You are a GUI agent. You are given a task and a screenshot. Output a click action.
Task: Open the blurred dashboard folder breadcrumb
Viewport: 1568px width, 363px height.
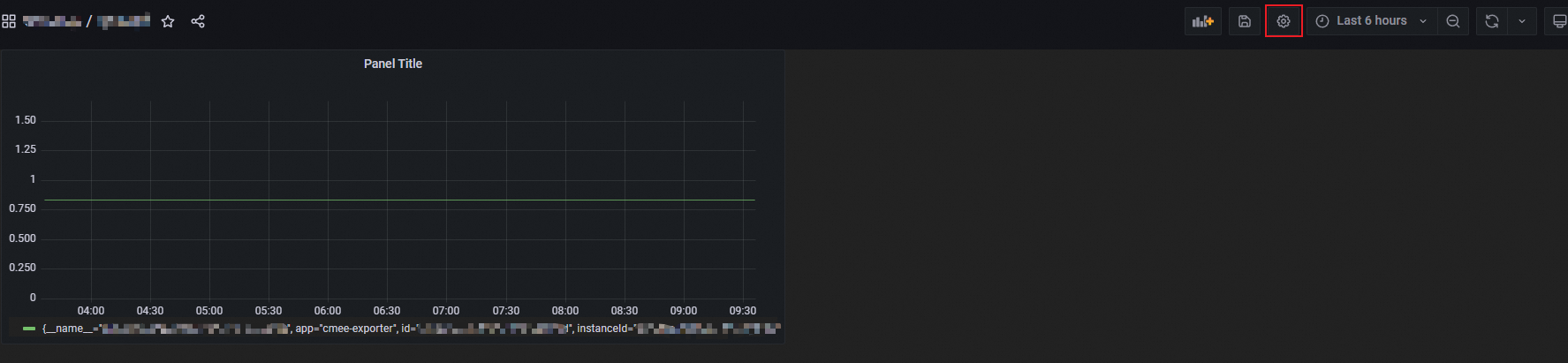(x=52, y=21)
